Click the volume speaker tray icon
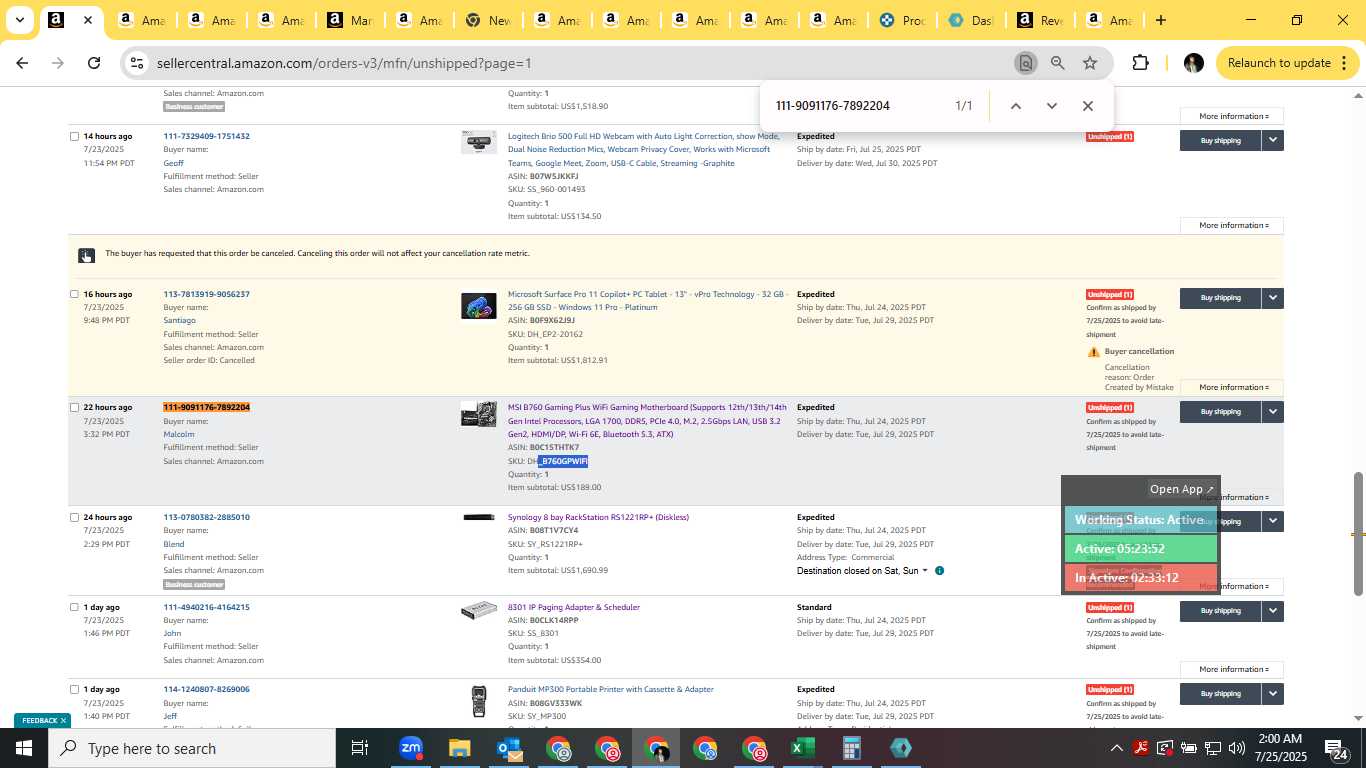The width and height of the screenshot is (1366, 768). click(x=1236, y=748)
